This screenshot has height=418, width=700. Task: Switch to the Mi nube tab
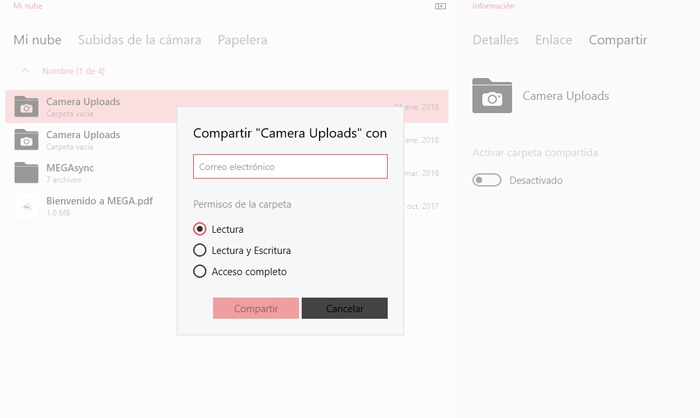click(38, 40)
